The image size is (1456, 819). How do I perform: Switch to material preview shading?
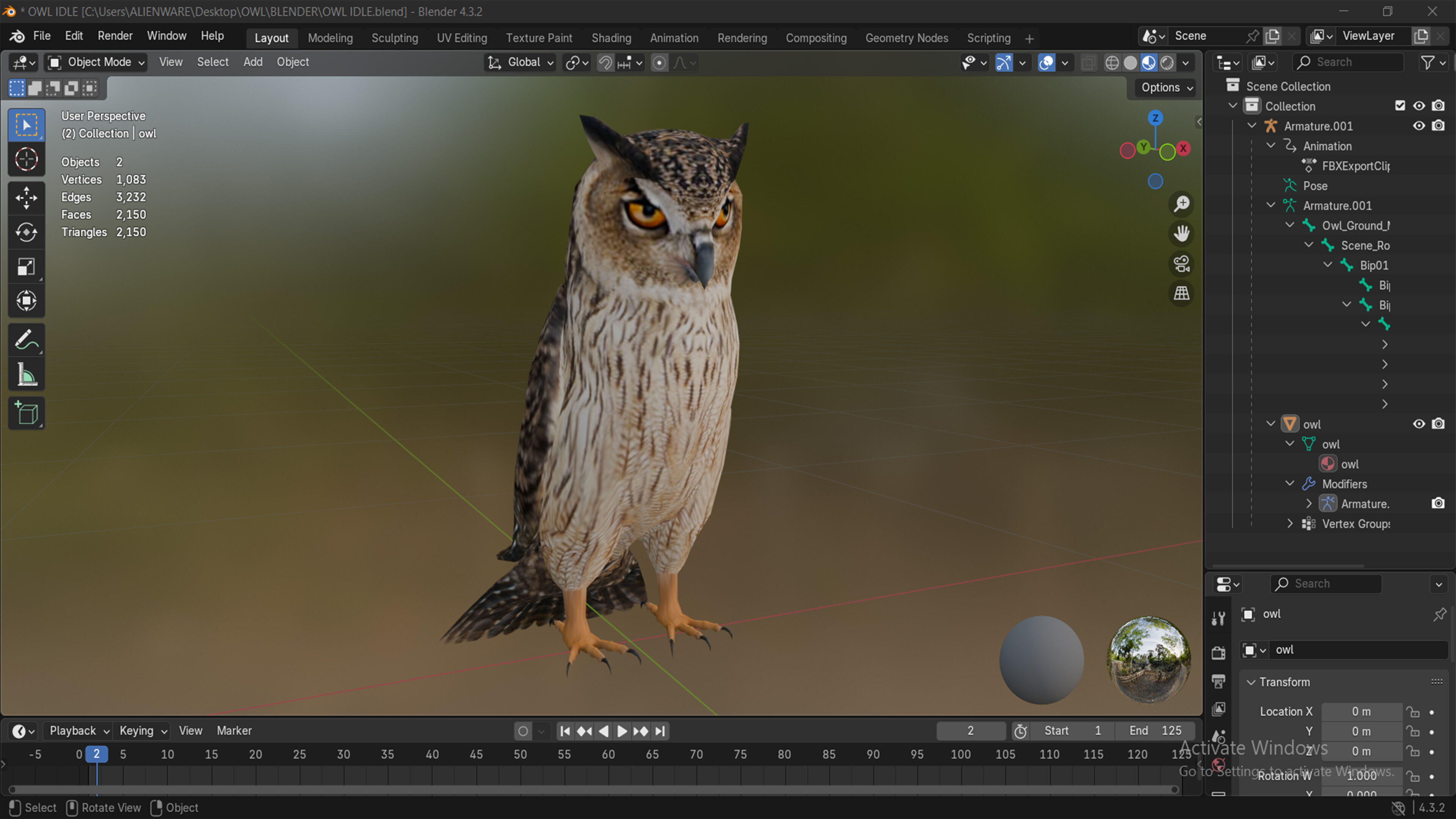1148,63
